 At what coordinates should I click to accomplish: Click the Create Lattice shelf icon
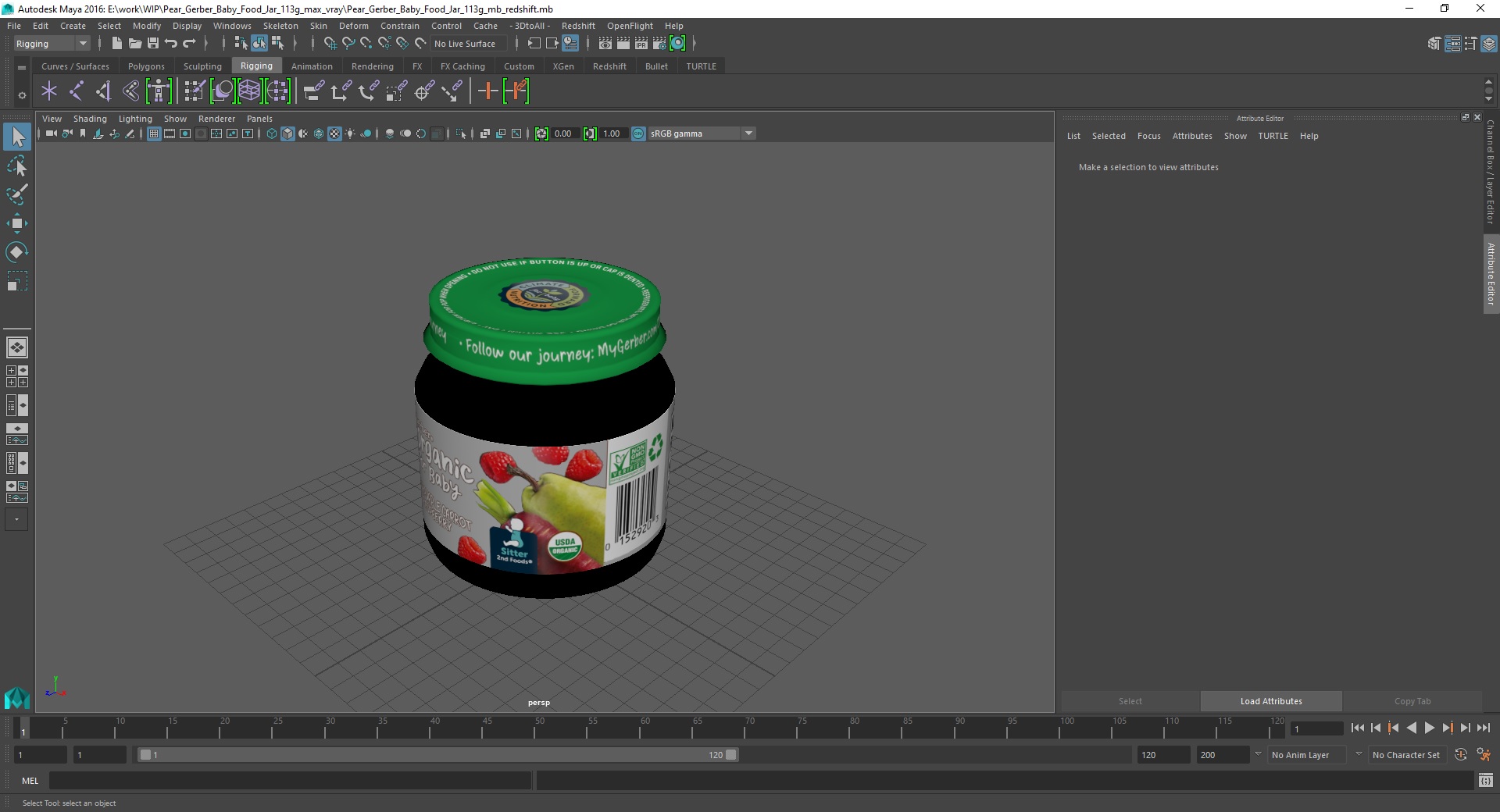click(249, 91)
